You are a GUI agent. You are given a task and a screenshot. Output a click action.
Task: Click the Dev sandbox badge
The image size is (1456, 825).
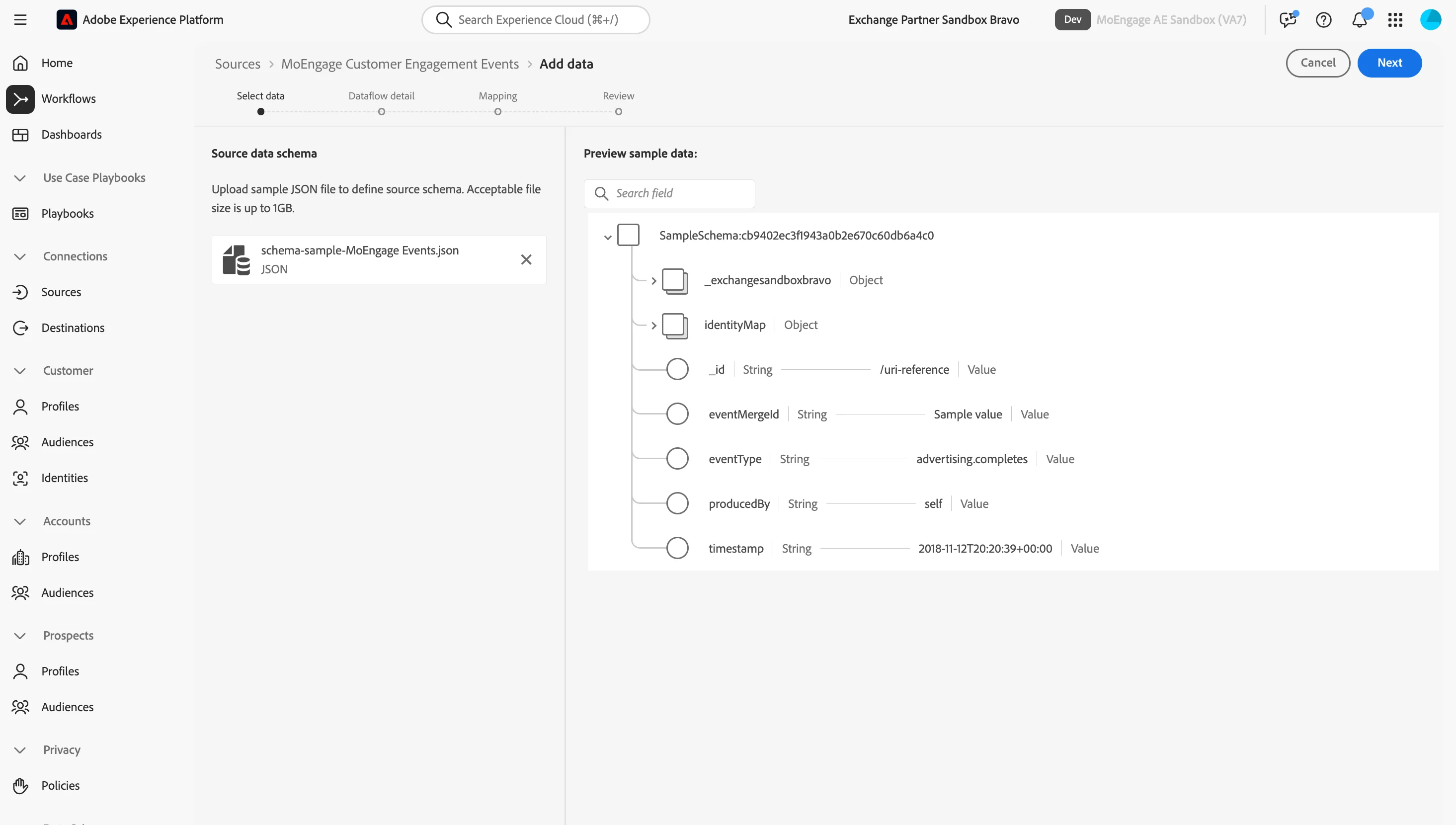1072,20
